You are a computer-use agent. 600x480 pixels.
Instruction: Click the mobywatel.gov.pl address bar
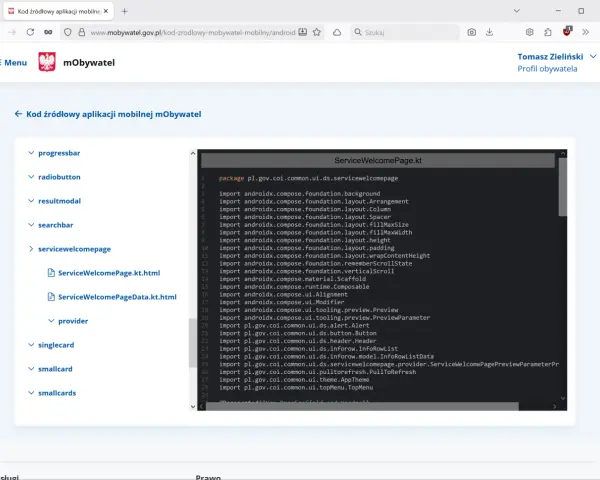pyautogui.click(x=193, y=33)
